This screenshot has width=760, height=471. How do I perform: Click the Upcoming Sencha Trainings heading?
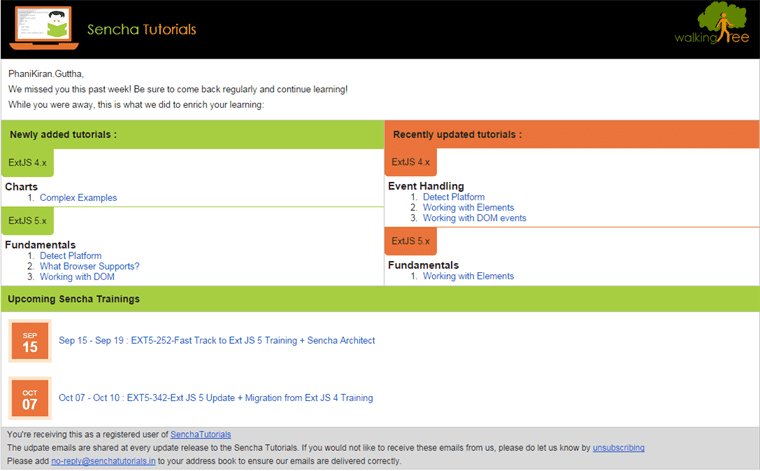74,299
